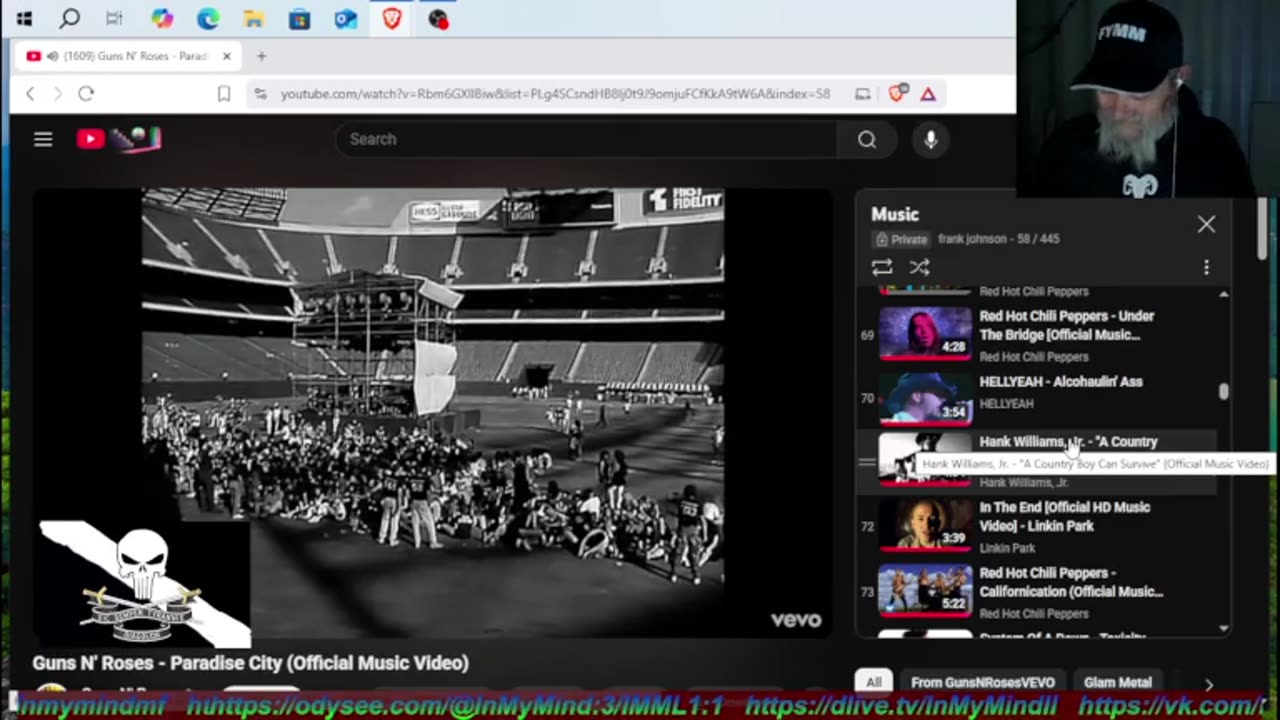Image resolution: width=1280 pixels, height=720 pixels.
Task: Click the Music playlist title
Action: coord(895,214)
